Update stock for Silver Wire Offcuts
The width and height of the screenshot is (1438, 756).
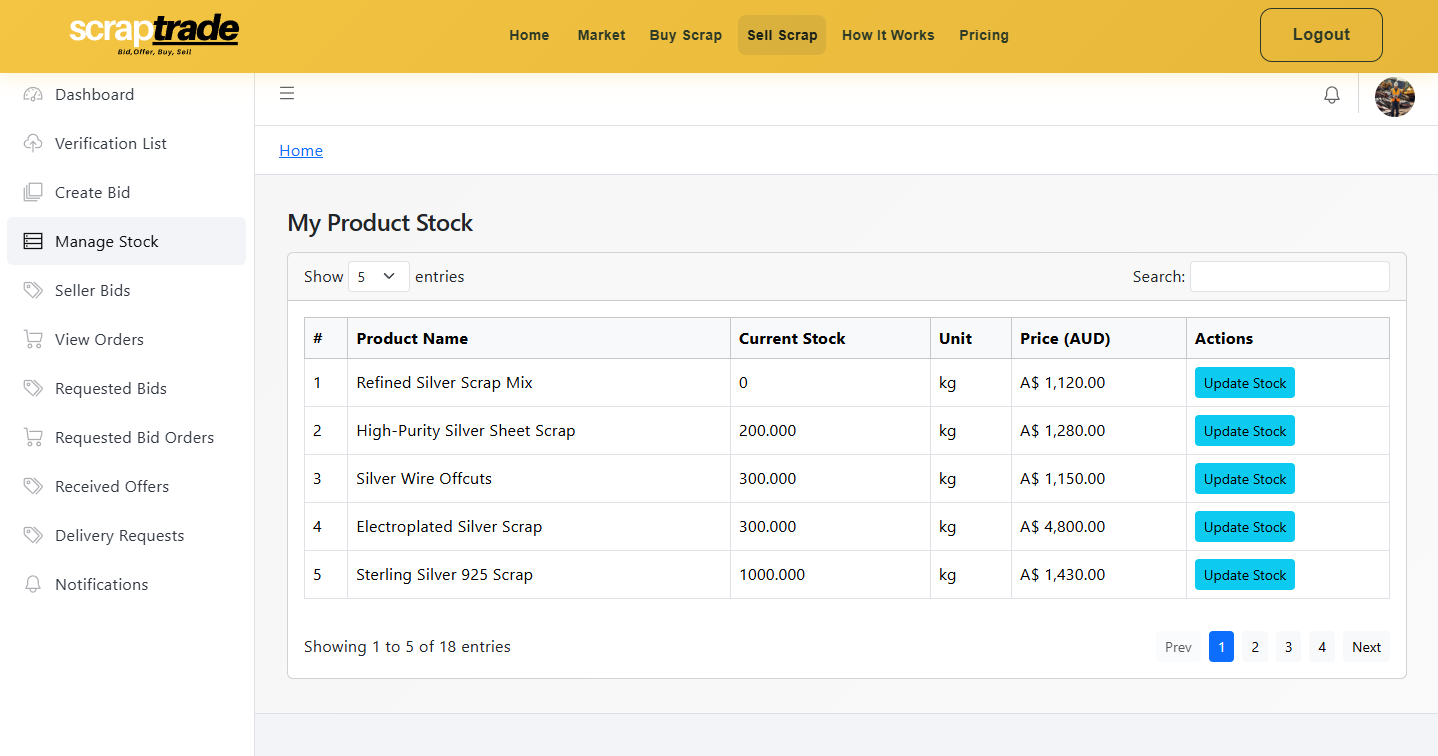tap(1244, 478)
